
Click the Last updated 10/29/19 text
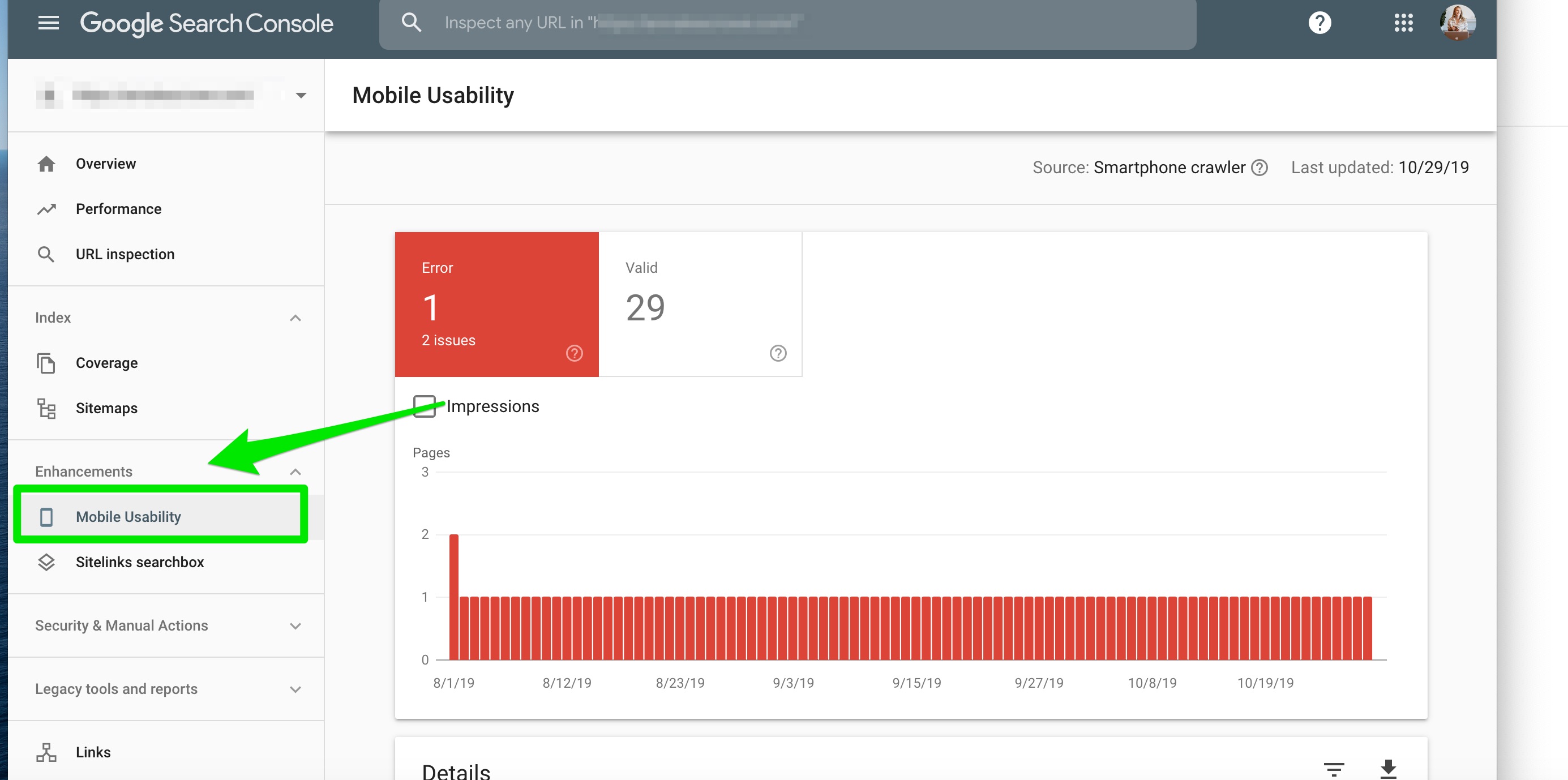tap(1380, 168)
